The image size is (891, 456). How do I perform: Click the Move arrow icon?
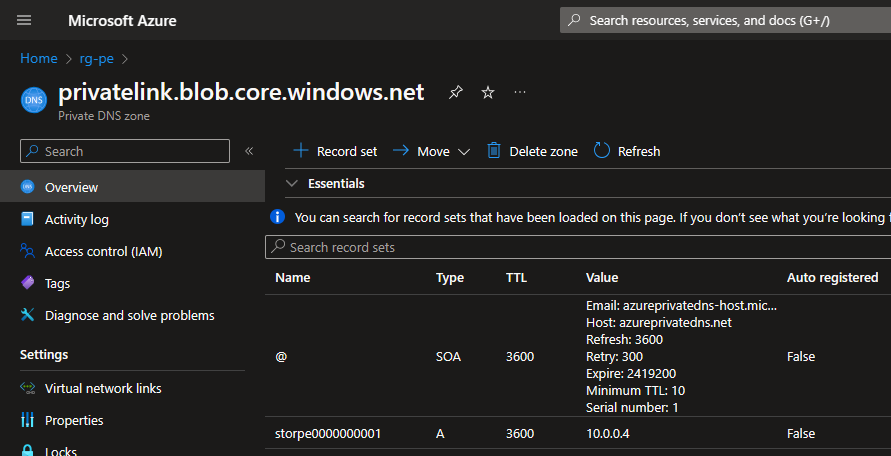[401, 151]
